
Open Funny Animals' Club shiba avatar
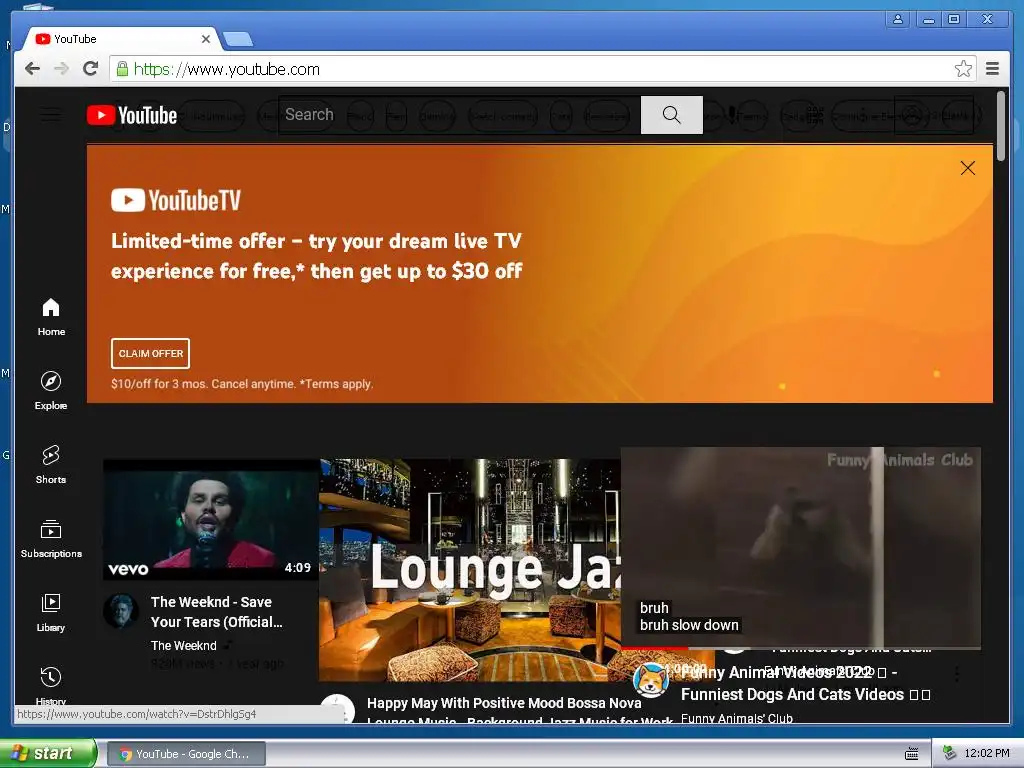[x=651, y=680]
